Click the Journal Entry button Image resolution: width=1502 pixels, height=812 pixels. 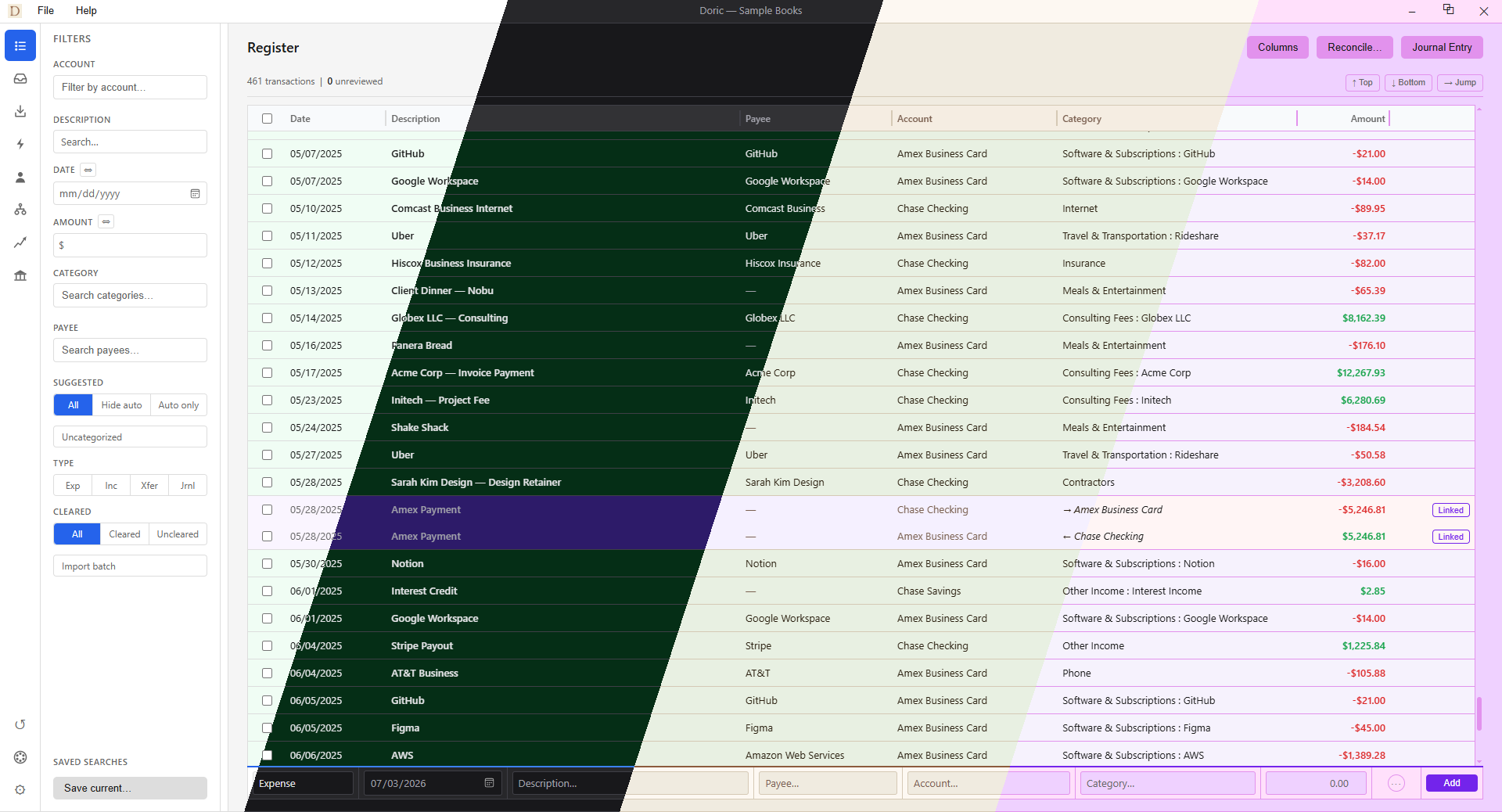tap(1442, 48)
